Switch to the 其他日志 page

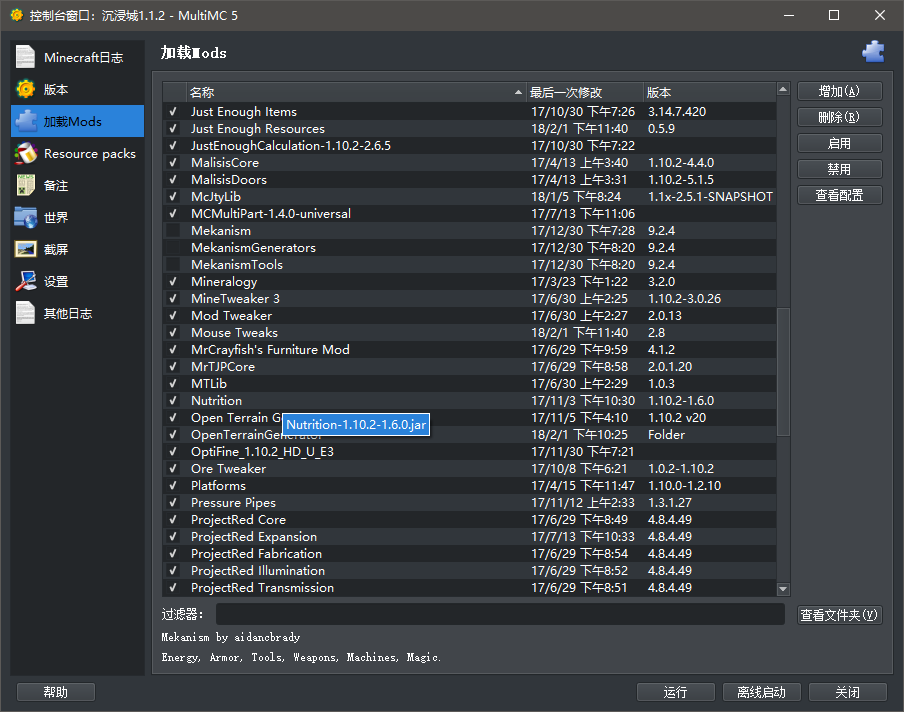77,313
